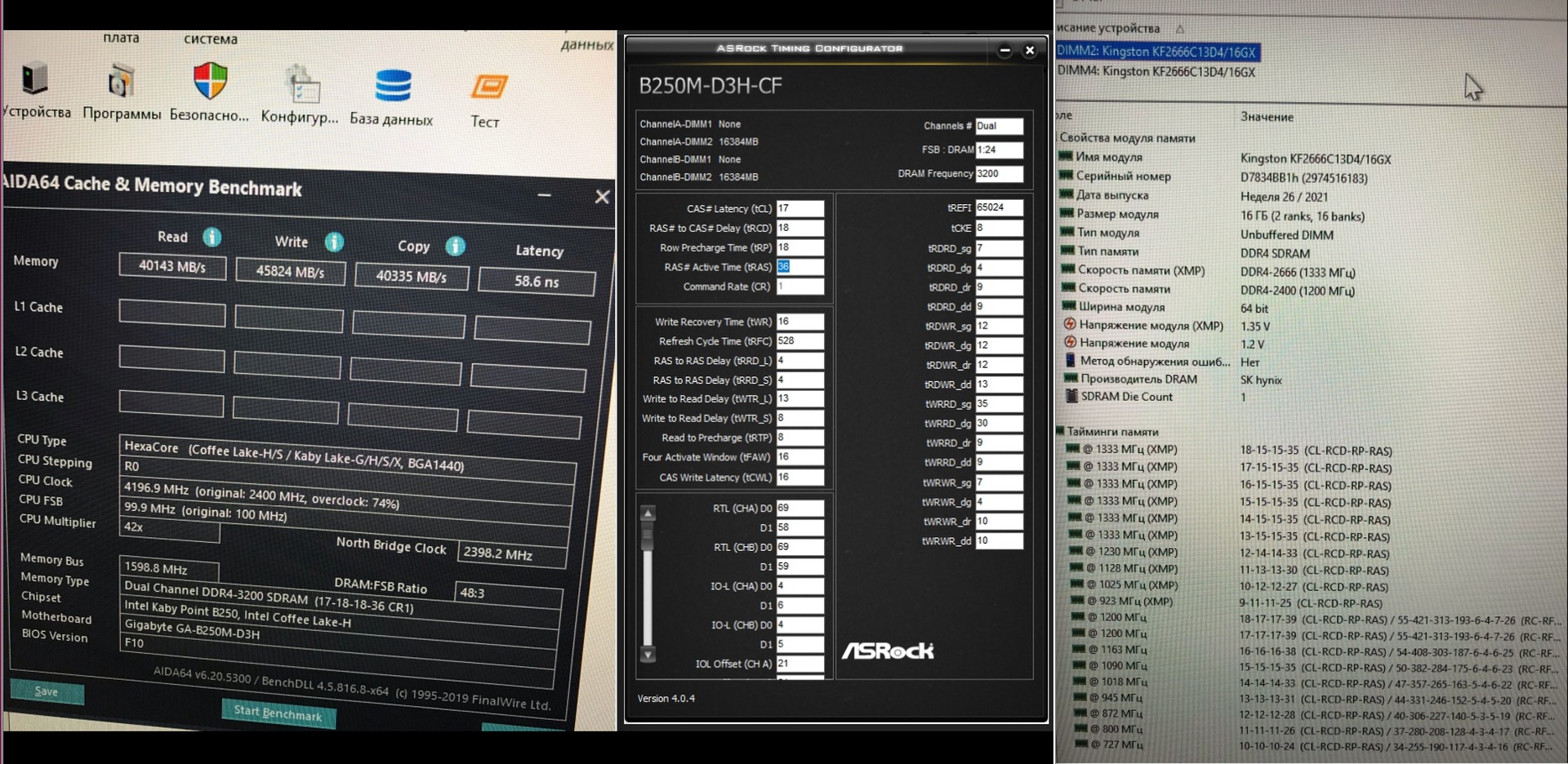Viewport: 1568px width, 764px height.
Task: Click the CPU Clock value 4196.9 MHz
Action: click(x=346, y=496)
